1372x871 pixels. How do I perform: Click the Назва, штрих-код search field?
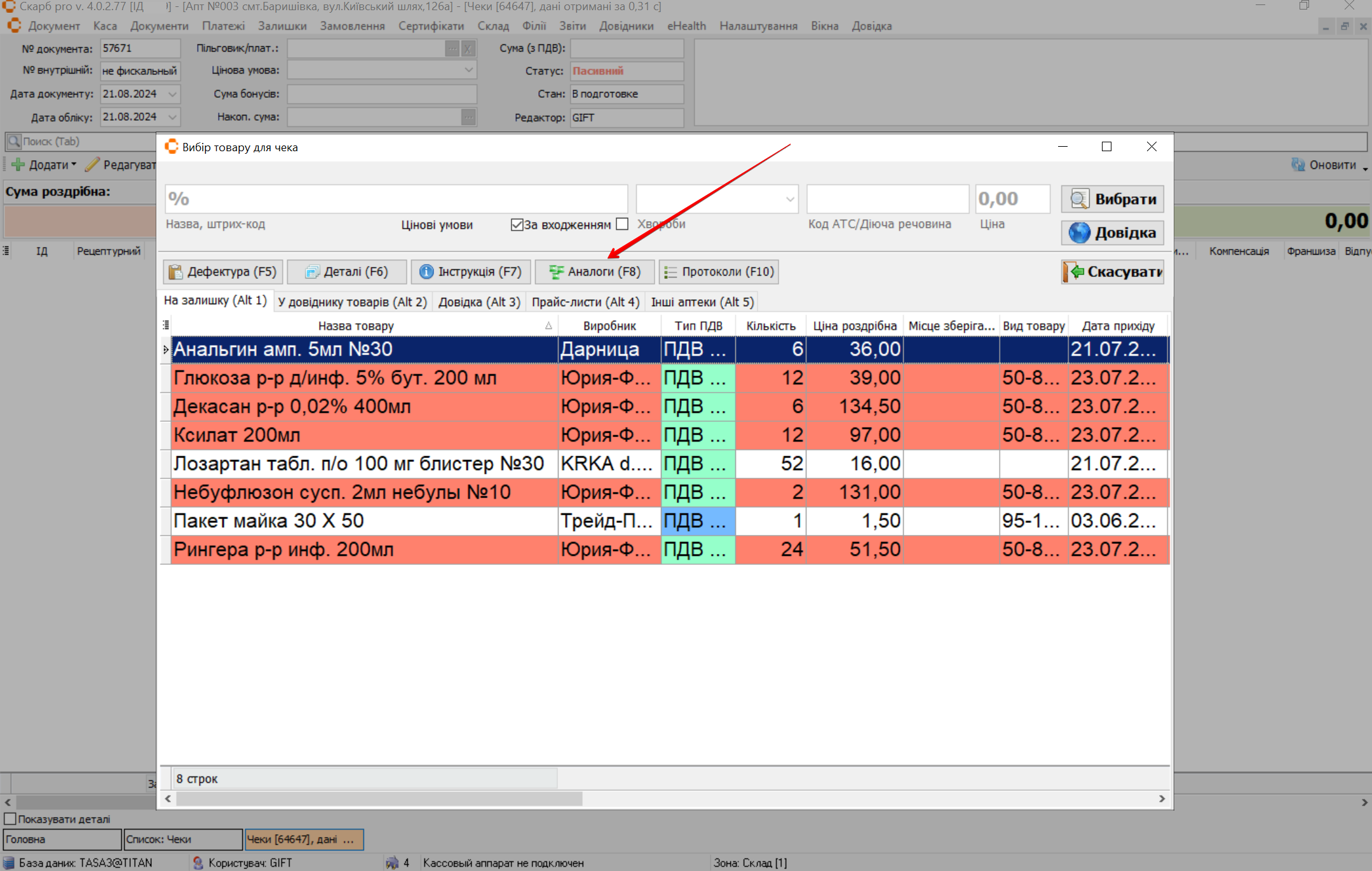[396, 199]
